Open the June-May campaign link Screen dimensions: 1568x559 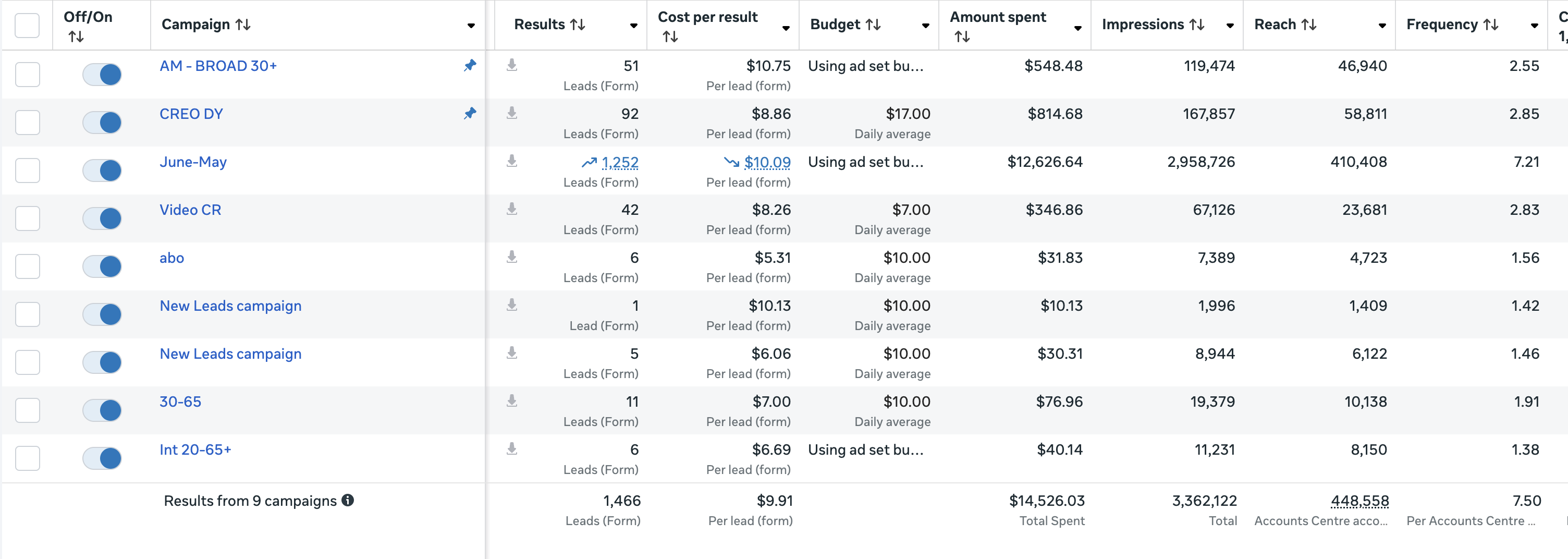pyautogui.click(x=193, y=162)
